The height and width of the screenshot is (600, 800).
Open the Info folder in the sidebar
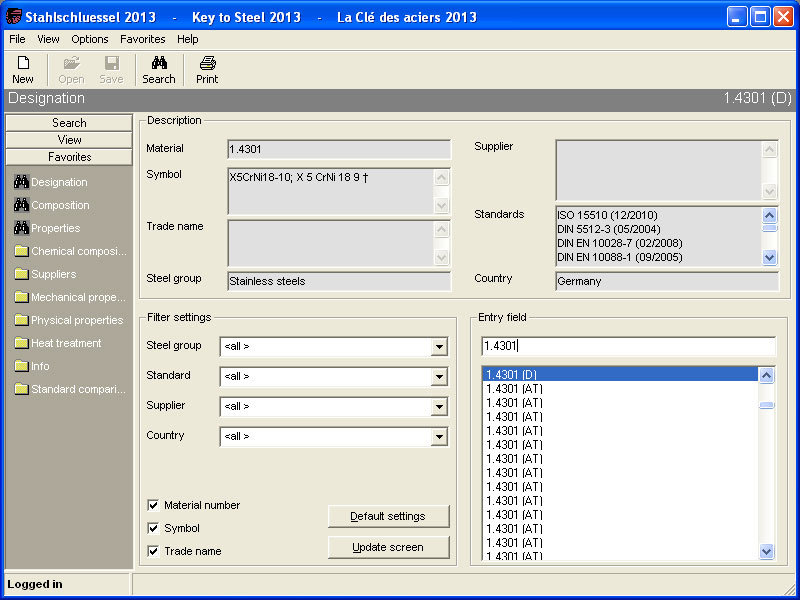(32, 366)
